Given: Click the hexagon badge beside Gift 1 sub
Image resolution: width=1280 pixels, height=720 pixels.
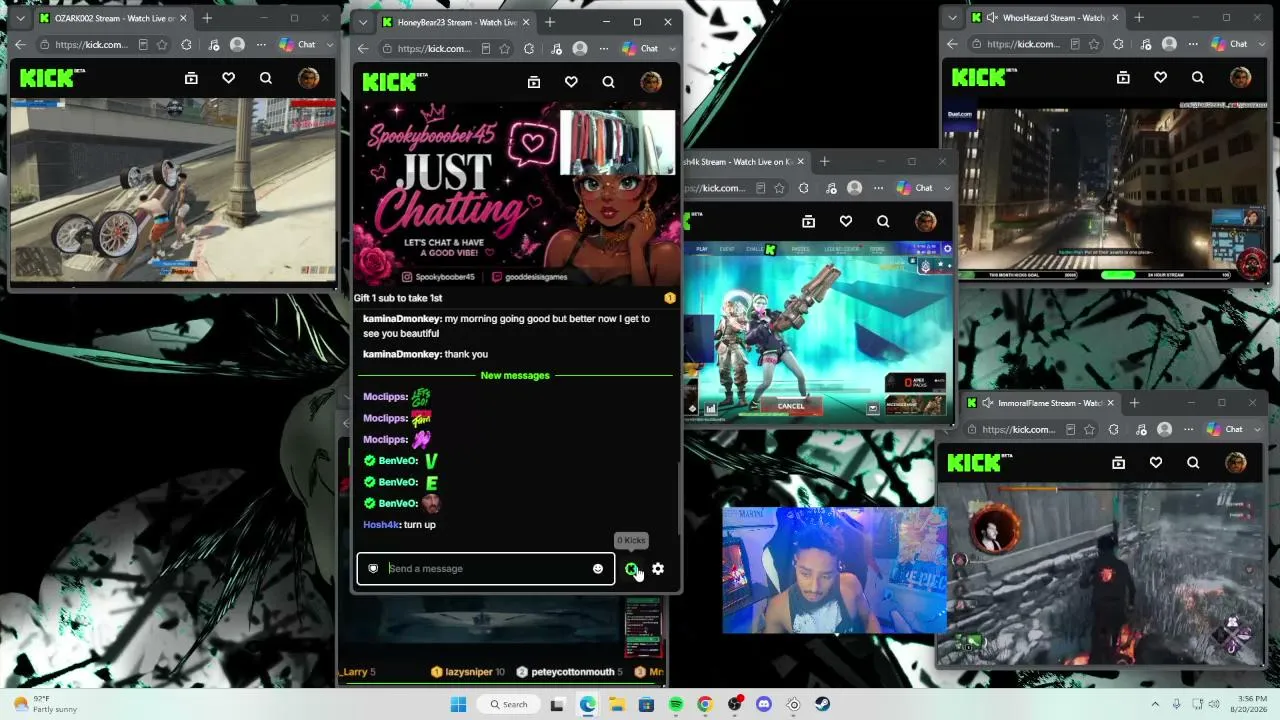Looking at the screenshot, I should (x=670, y=298).
